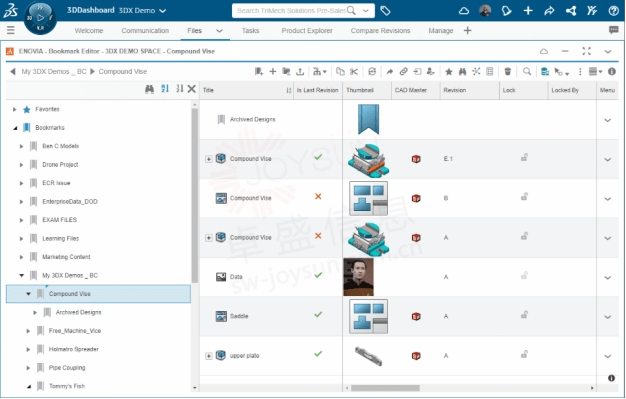
Task: Open the structure dropdown icon in toolbar
Action: [x=319, y=71]
